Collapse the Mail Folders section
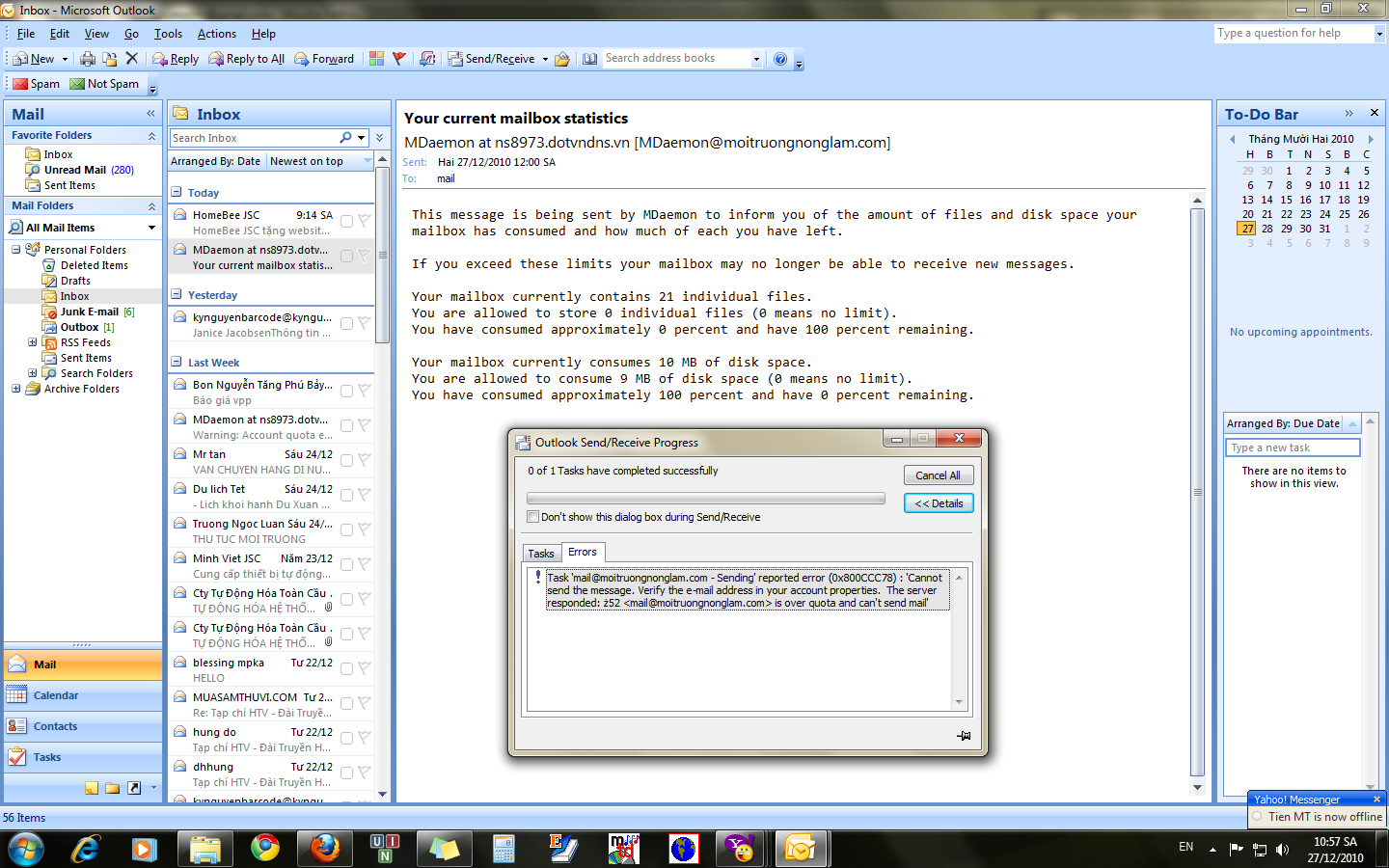This screenshot has height=868, width=1389. pyautogui.click(x=151, y=206)
